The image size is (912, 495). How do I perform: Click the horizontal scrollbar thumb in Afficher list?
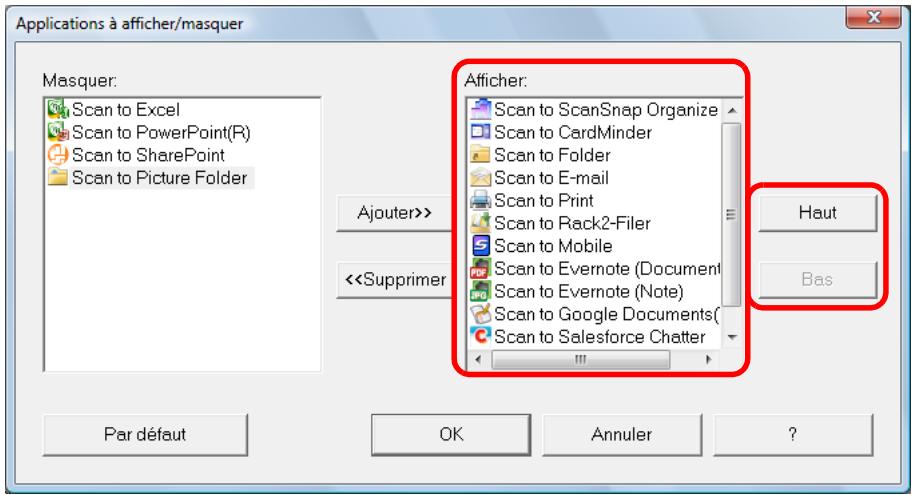580,359
